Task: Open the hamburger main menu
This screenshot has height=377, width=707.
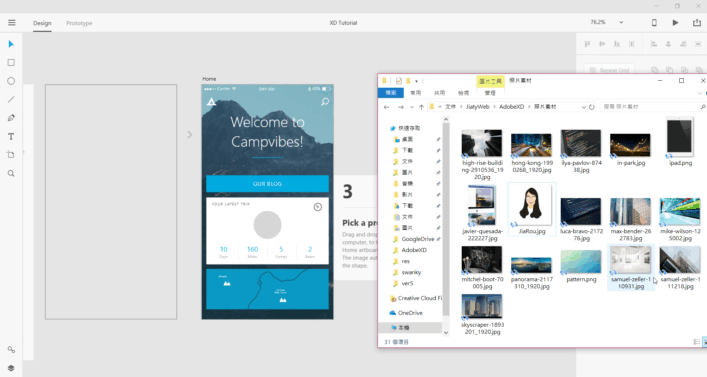Action: [x=12, y=23]
